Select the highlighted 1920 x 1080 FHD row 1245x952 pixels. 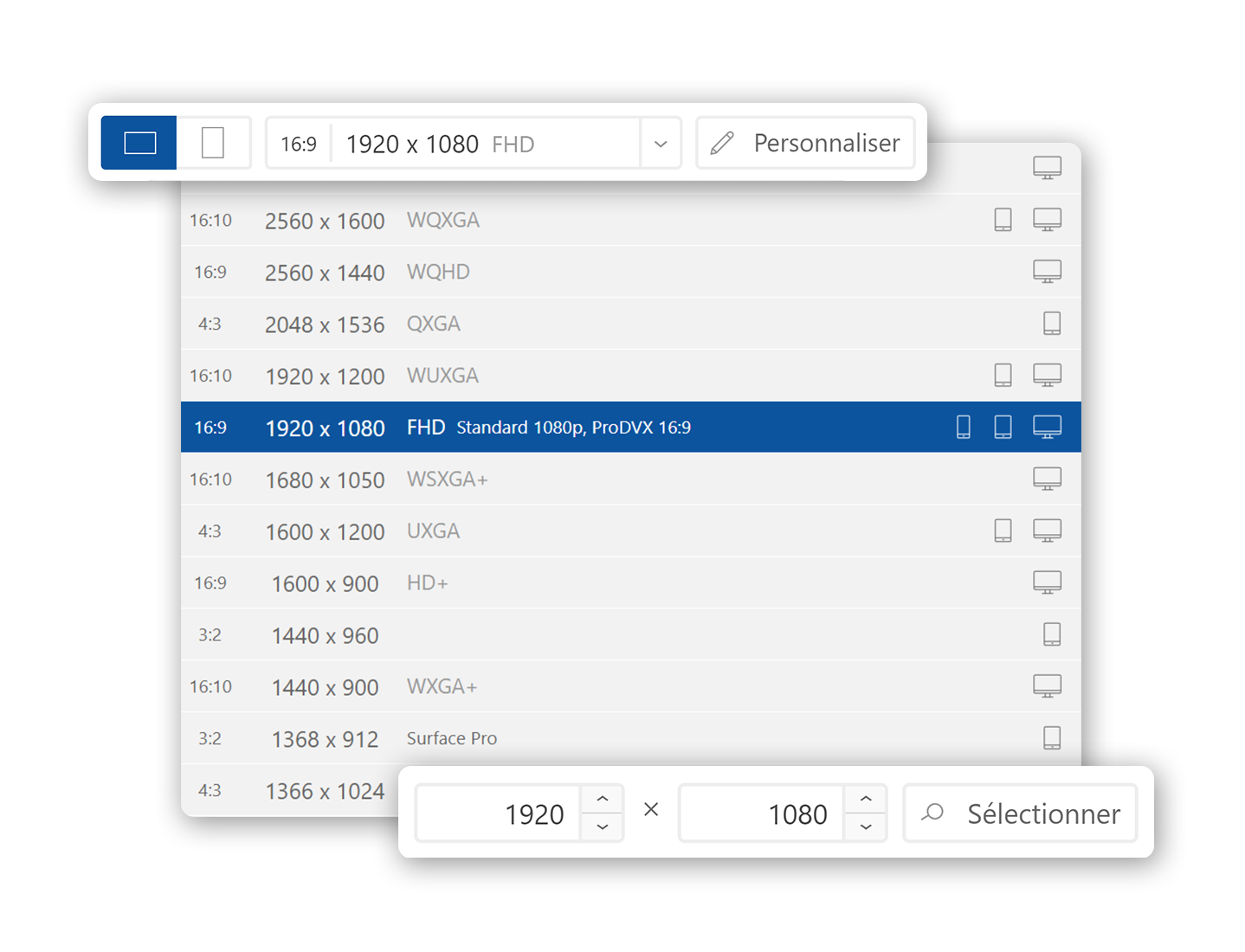pos(630,427)
